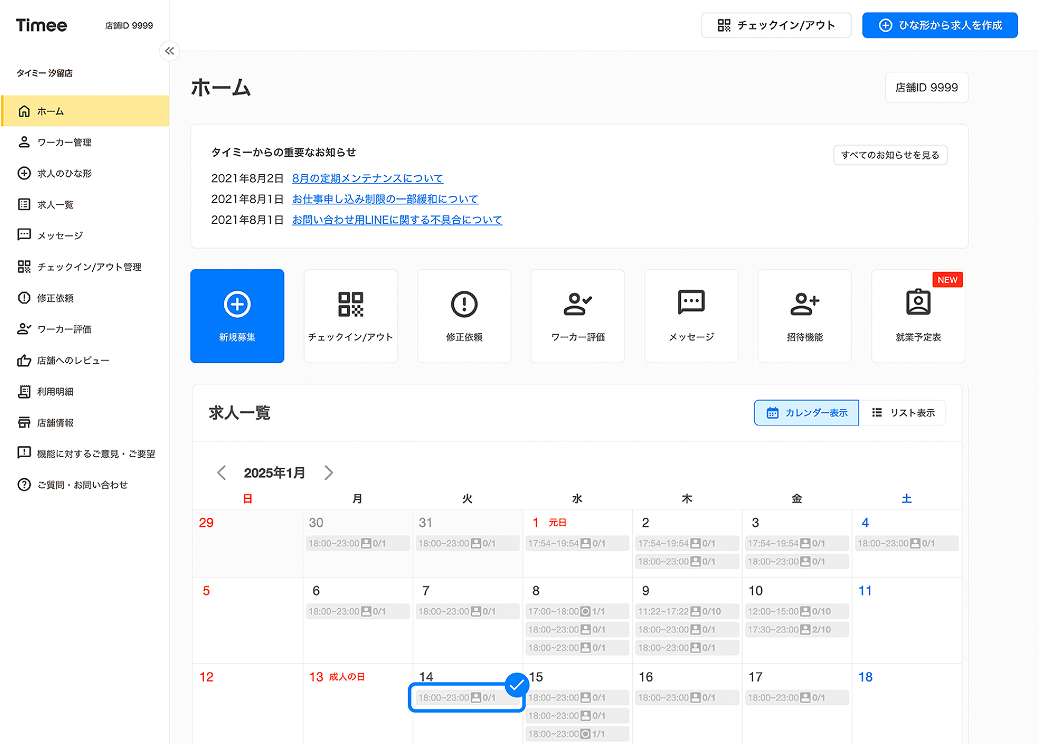
Task: Click the date 5 in the calendar
Action: point(206,591)
